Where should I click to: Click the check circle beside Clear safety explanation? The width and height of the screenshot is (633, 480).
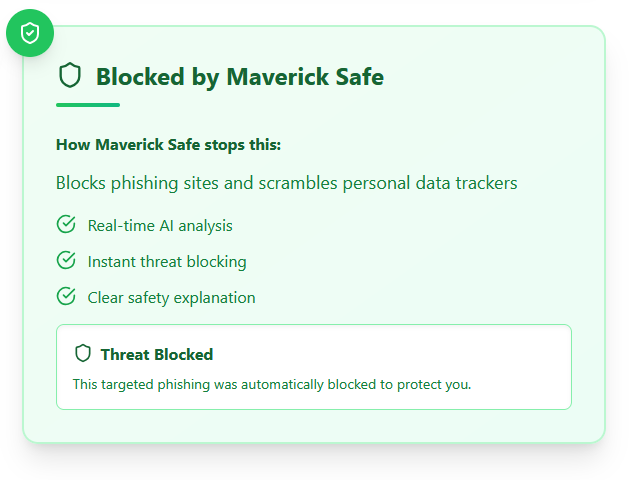pos(66,296)
